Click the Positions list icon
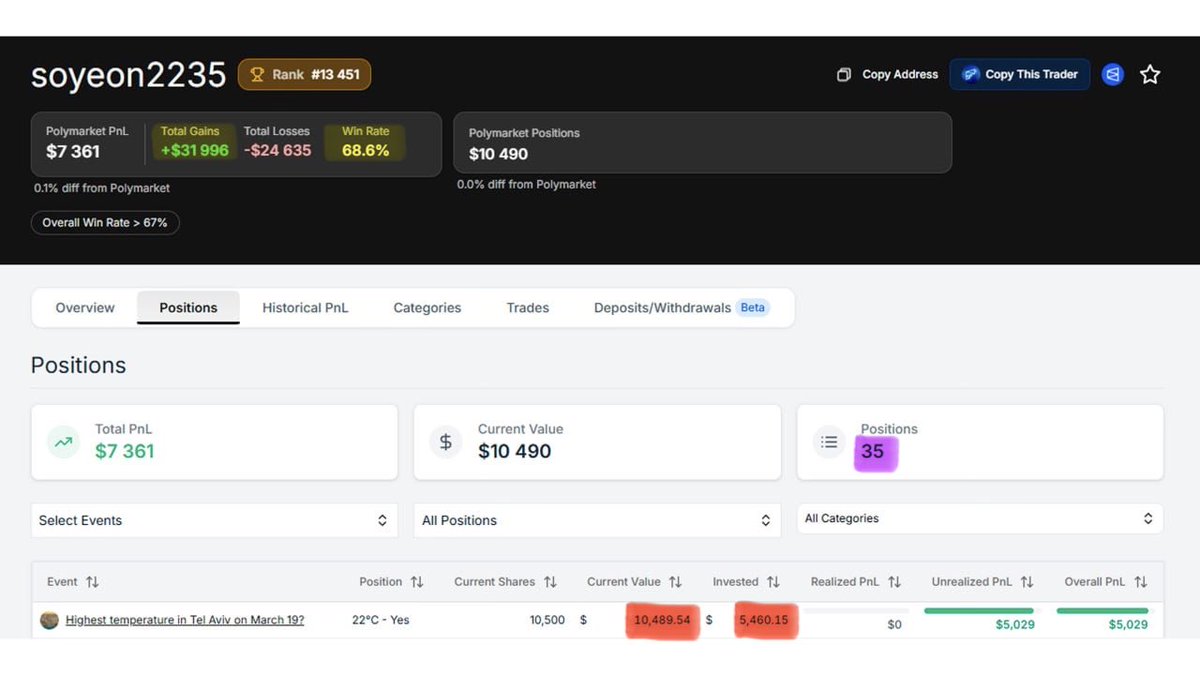This screenshot has width=1200, height=675. click(x=829, y=441)
